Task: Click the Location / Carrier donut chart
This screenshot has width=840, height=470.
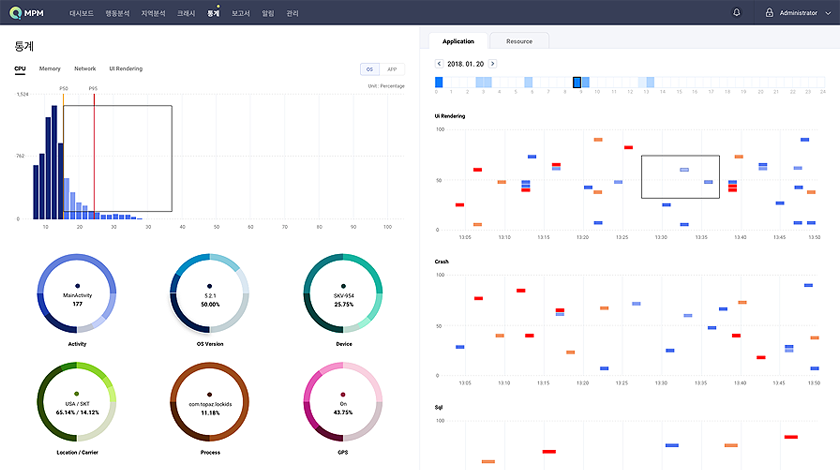Action: click(77, 402)
